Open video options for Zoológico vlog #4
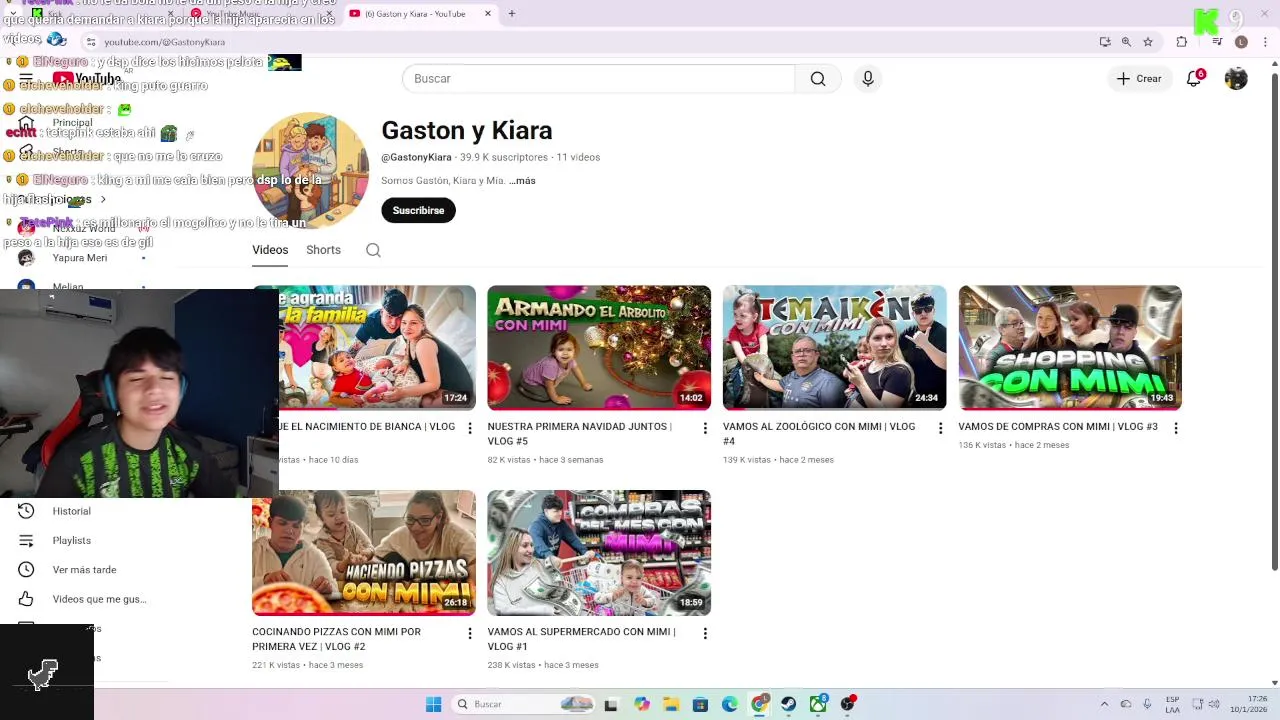This screenshot has height=720, width=1280. pyautogui.click(x=940, y=428)
